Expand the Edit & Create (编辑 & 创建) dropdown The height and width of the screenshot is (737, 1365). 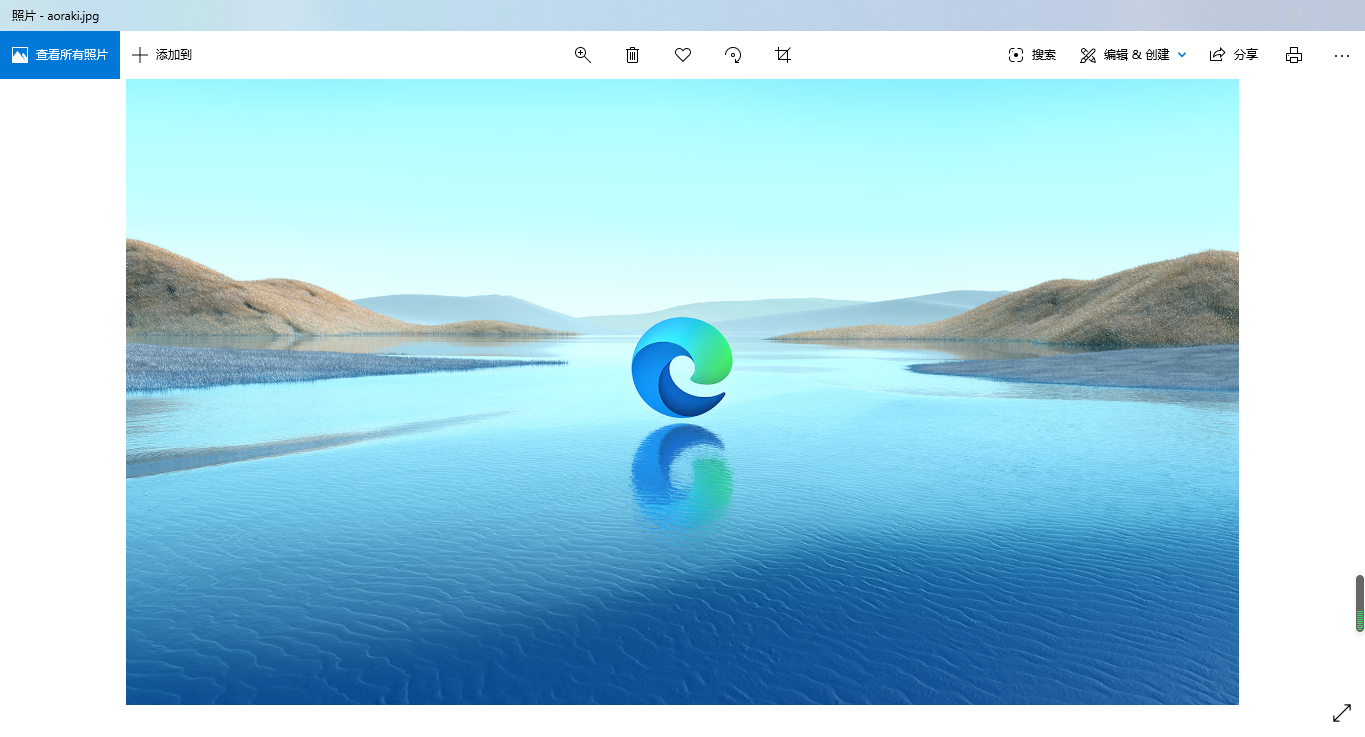[1133, 55]
